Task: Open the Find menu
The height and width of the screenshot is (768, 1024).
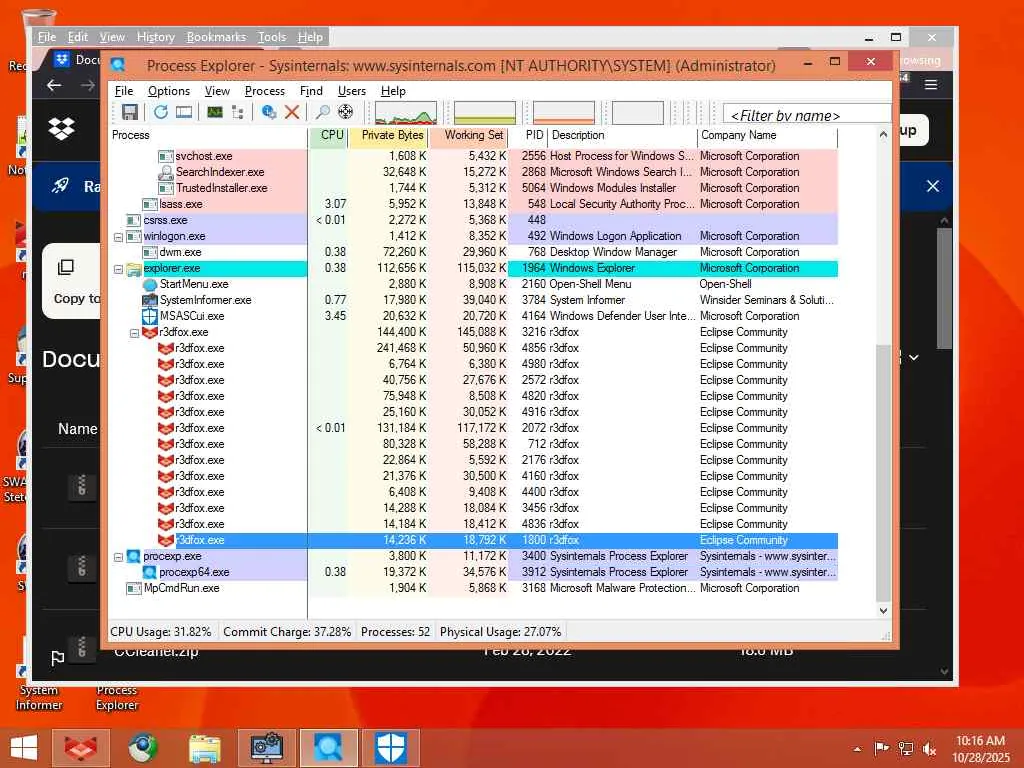Action: [311, 91]
